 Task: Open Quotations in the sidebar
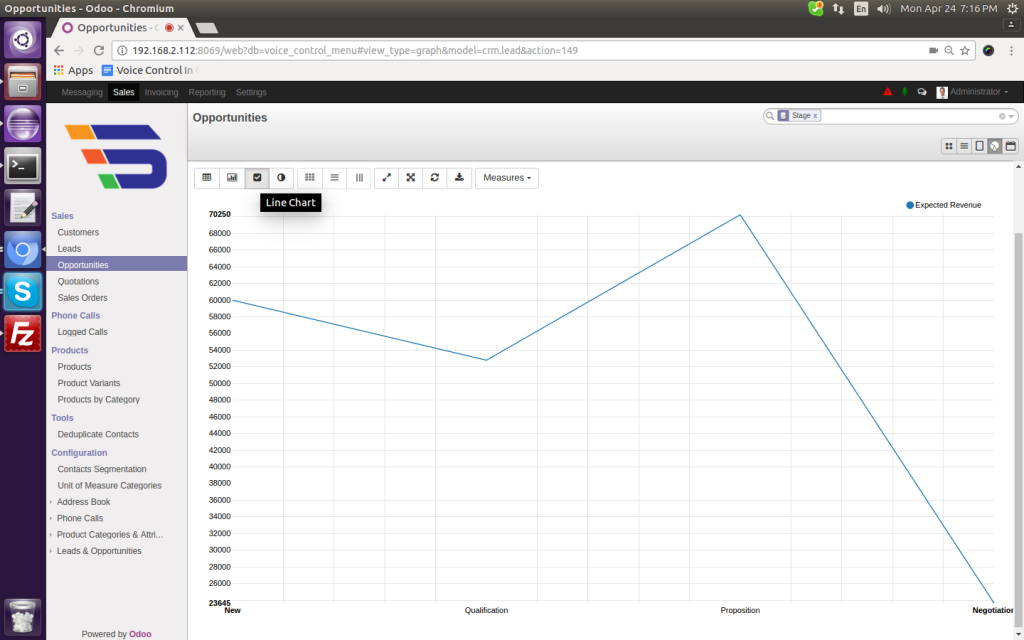point(78,282)
